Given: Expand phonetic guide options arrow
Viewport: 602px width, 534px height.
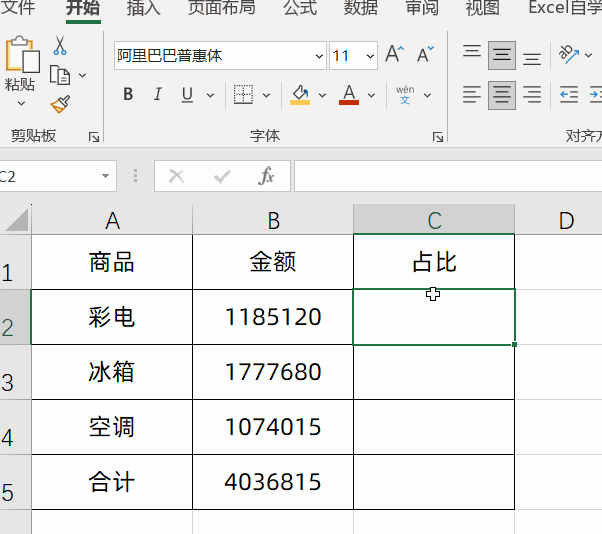Looking at the screenshot, I should tap(427, 95).
